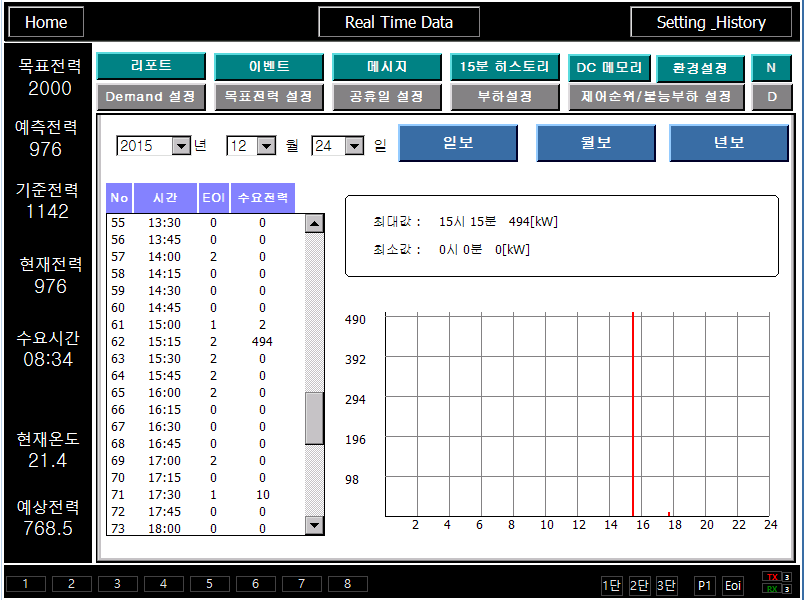804x600 pixels.
Task: Click load indicator 1 in bottom bar
Action: 26,584
